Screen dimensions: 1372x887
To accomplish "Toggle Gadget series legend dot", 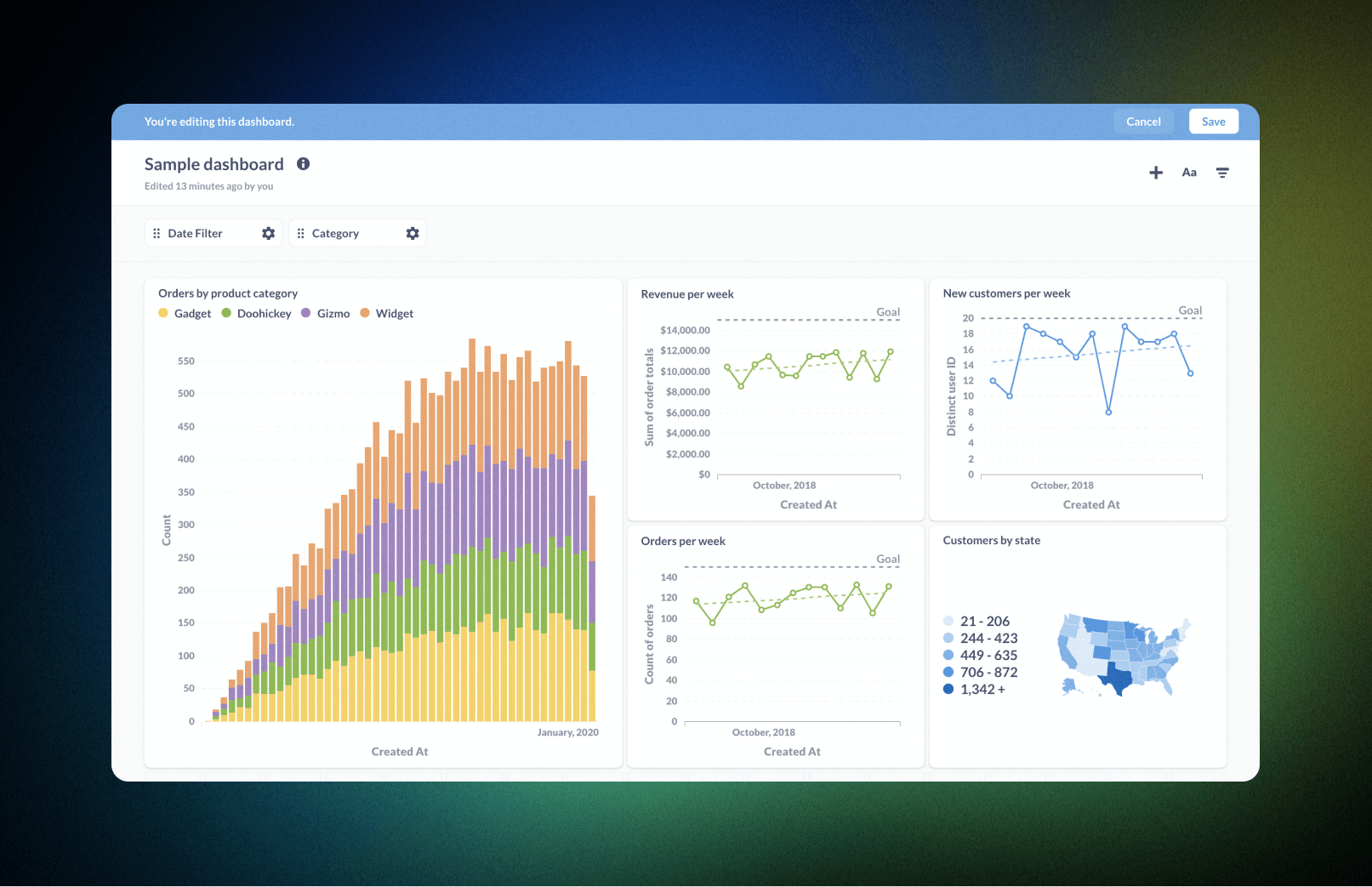I will (x=163, y=313).
